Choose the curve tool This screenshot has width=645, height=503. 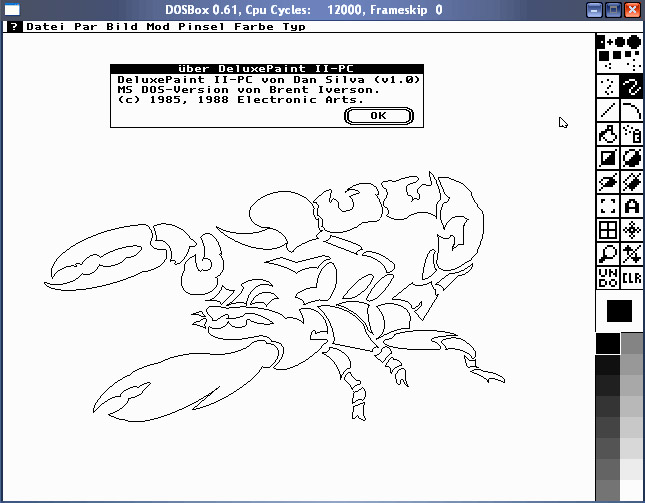point(631,110)
